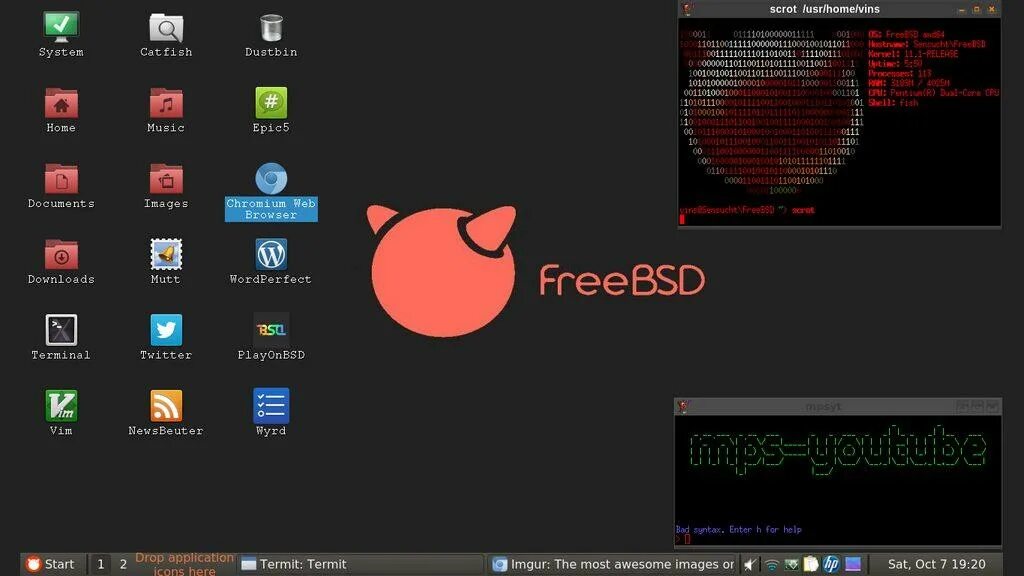The height and width of the screenshot is (576, 1024).
Task: Open the clipboard notes tray icon
Action: (810, 564)
